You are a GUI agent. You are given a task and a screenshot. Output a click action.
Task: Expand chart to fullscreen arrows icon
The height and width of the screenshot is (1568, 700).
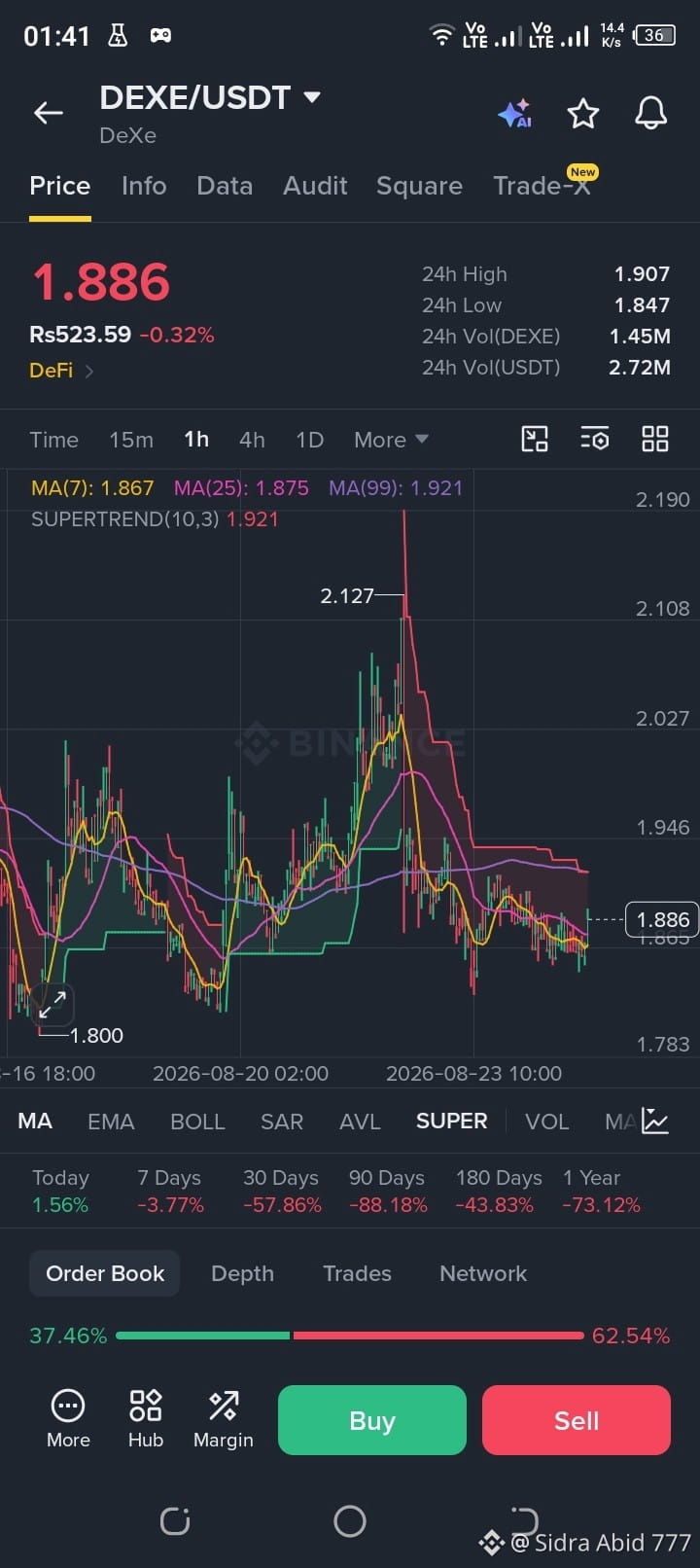(52, 1005)
